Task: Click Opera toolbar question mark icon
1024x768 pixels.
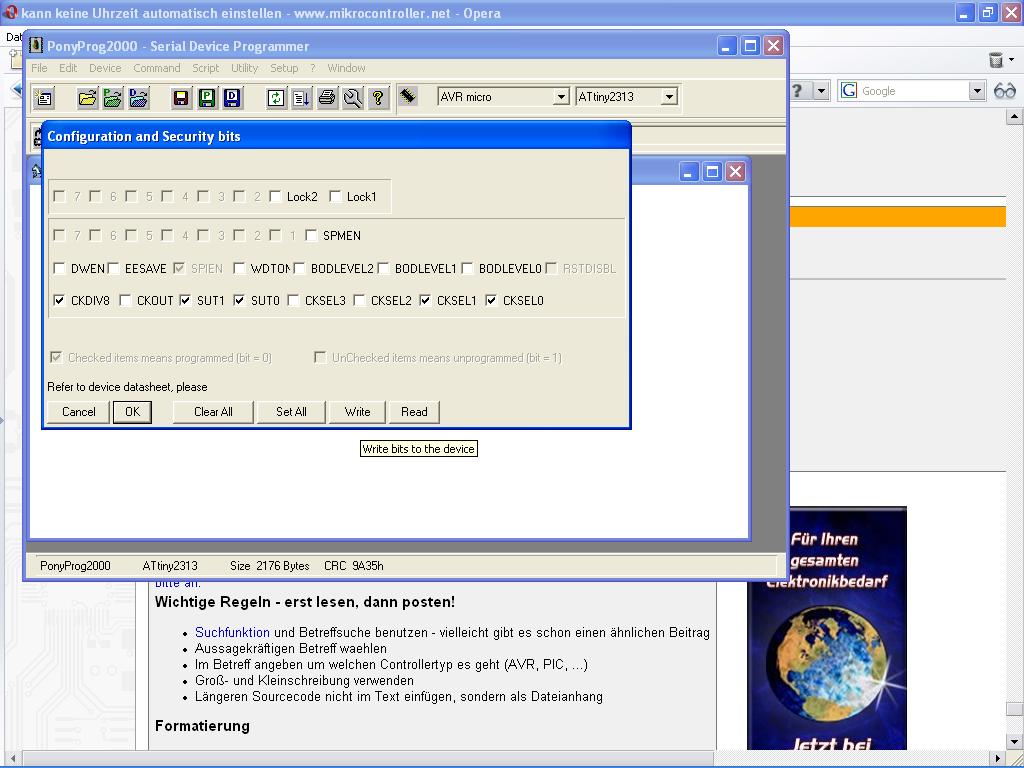Action: [x=797, y=90]
